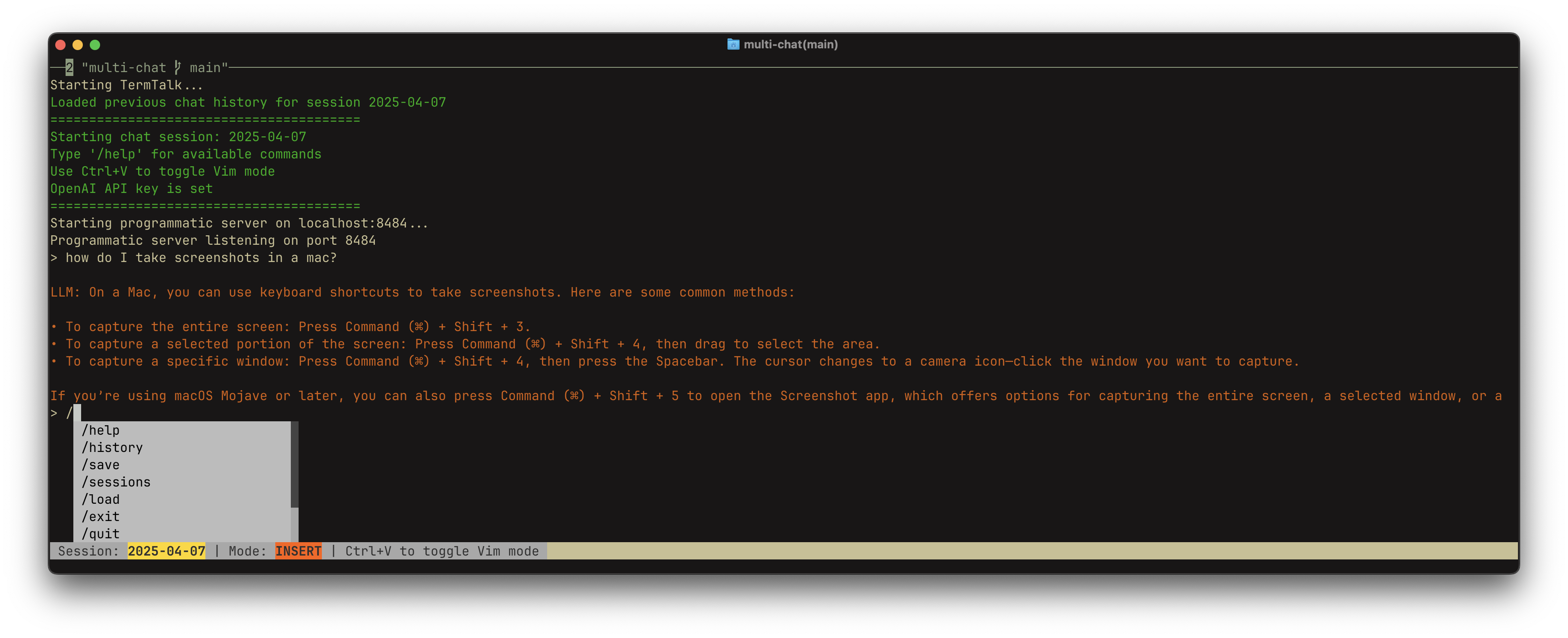
Task: Close the terminal with red button
Action: point(60,44)
